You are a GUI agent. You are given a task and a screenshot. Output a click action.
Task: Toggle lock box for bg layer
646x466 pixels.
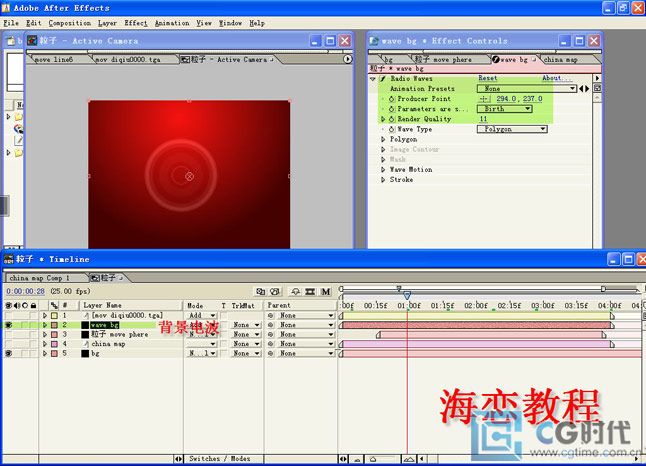point(33,354)
